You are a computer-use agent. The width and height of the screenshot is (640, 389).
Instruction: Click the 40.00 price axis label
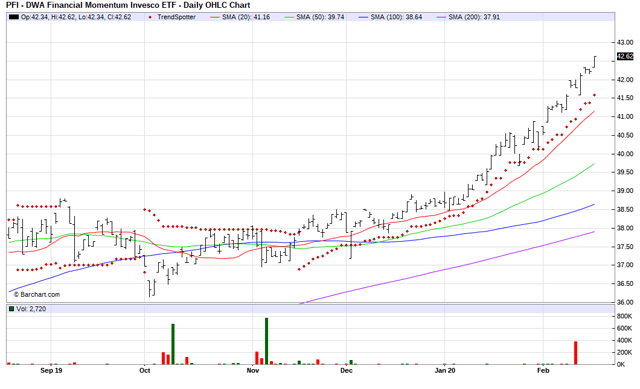tap(625, 154)
